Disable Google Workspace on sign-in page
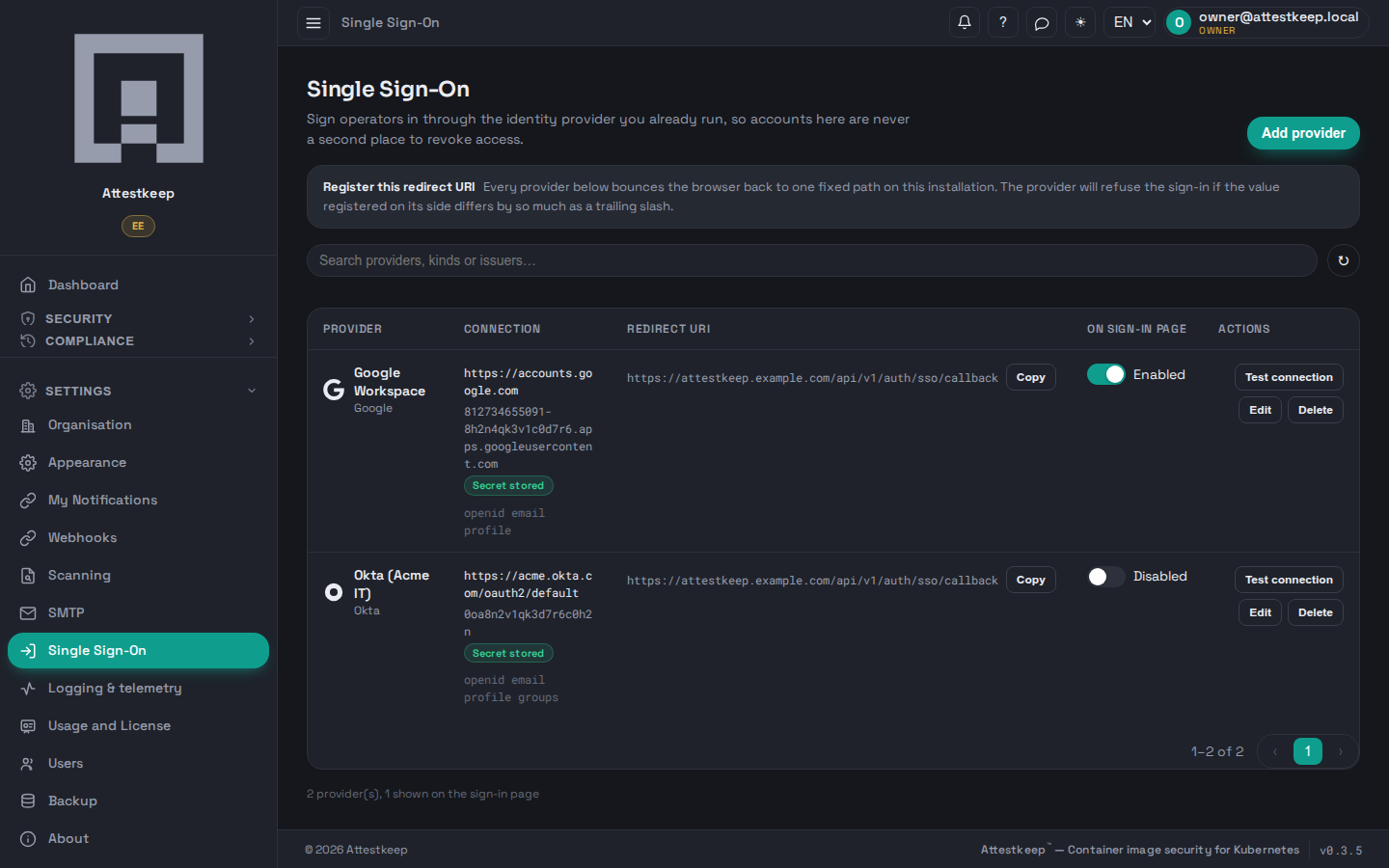This screenshot has height=868, width=1389. pos(1106,374)
